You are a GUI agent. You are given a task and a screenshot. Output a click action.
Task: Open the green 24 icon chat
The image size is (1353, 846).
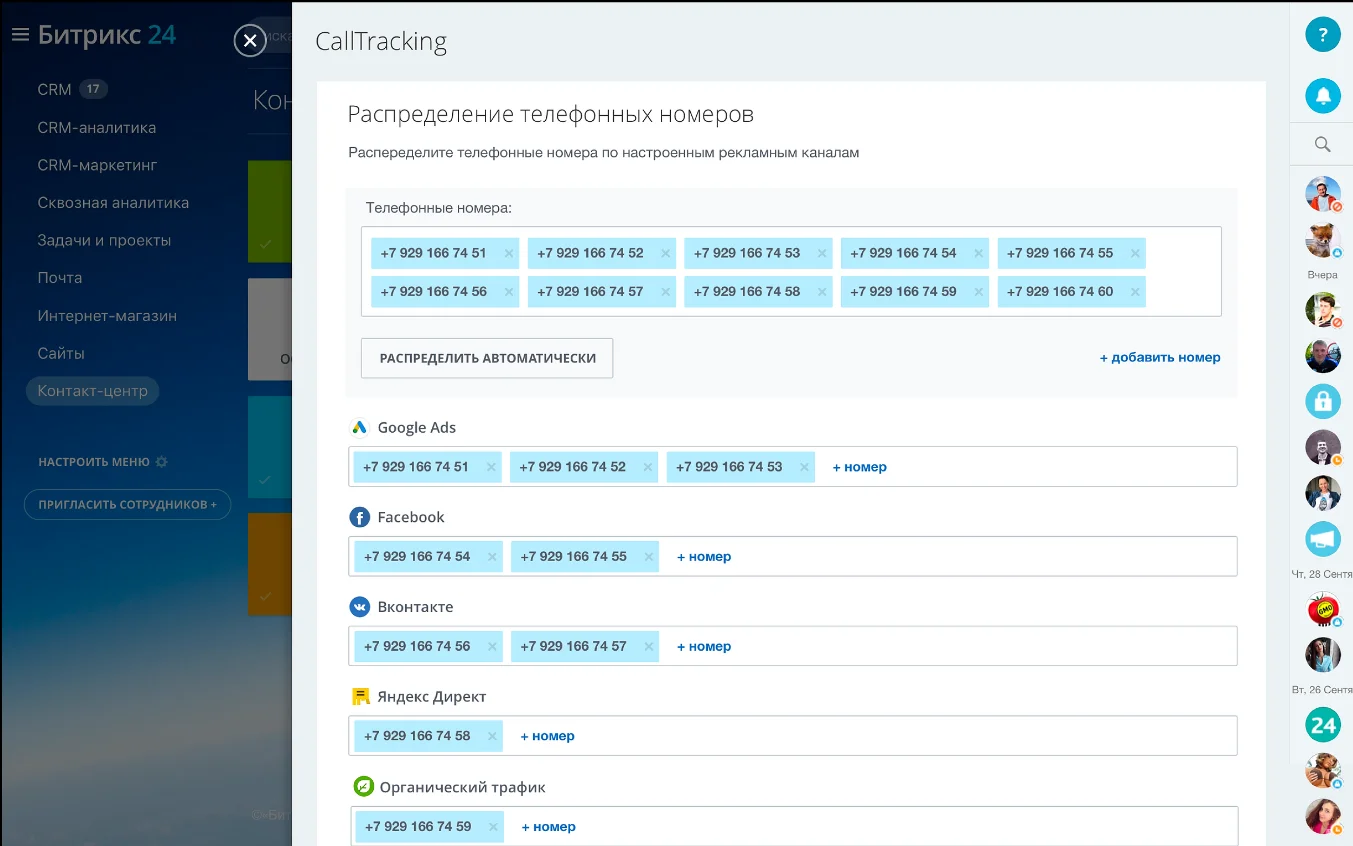(x=1322, y=725)
